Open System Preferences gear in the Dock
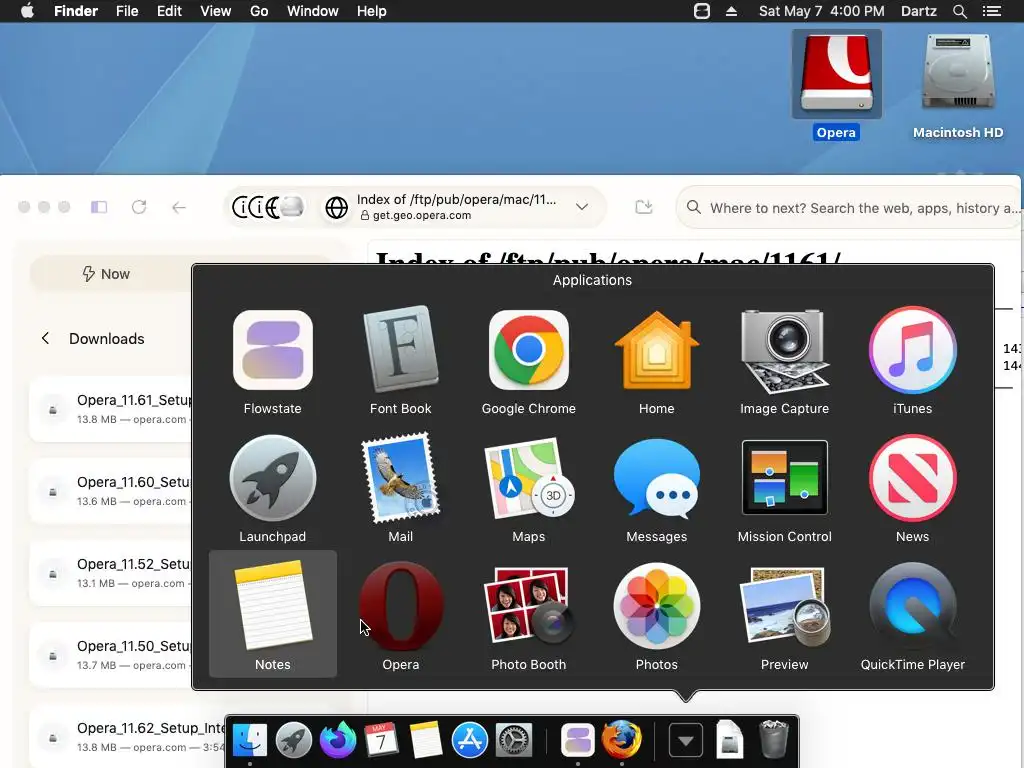 point(514,740)
